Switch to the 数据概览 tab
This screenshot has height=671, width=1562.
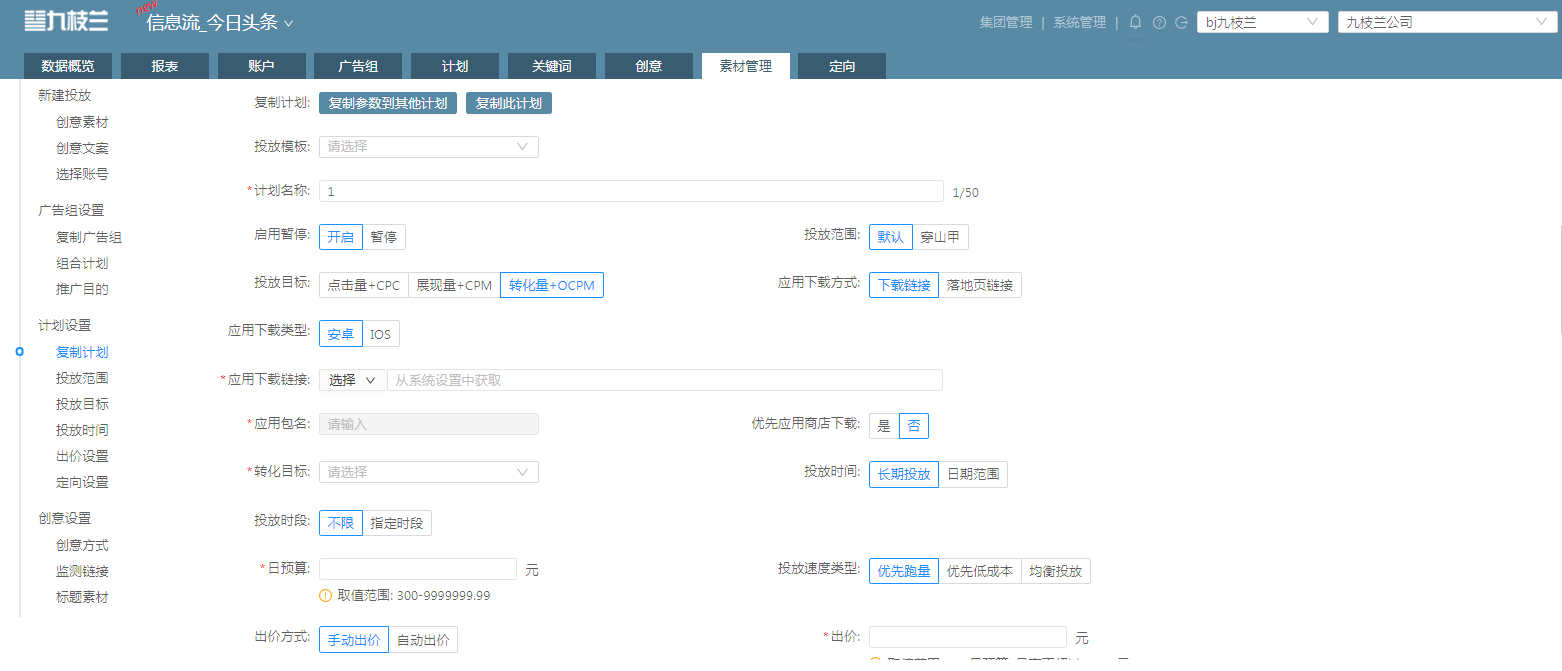[68, 66]
